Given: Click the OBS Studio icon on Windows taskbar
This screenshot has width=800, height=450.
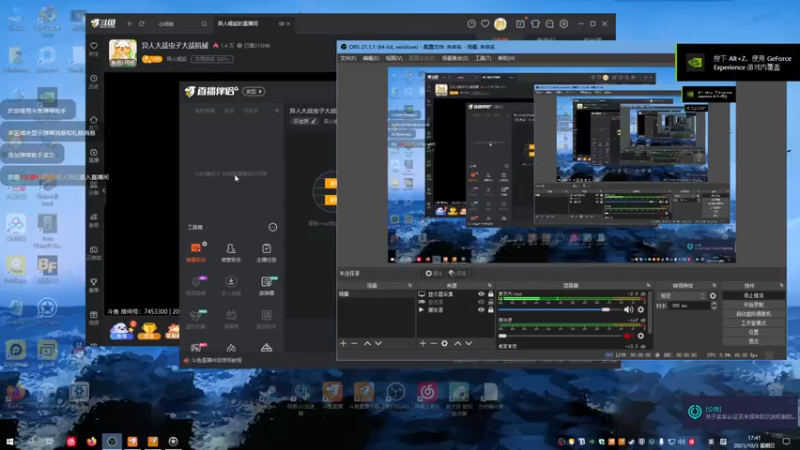Looking at the screenshot, I should 112,441.
